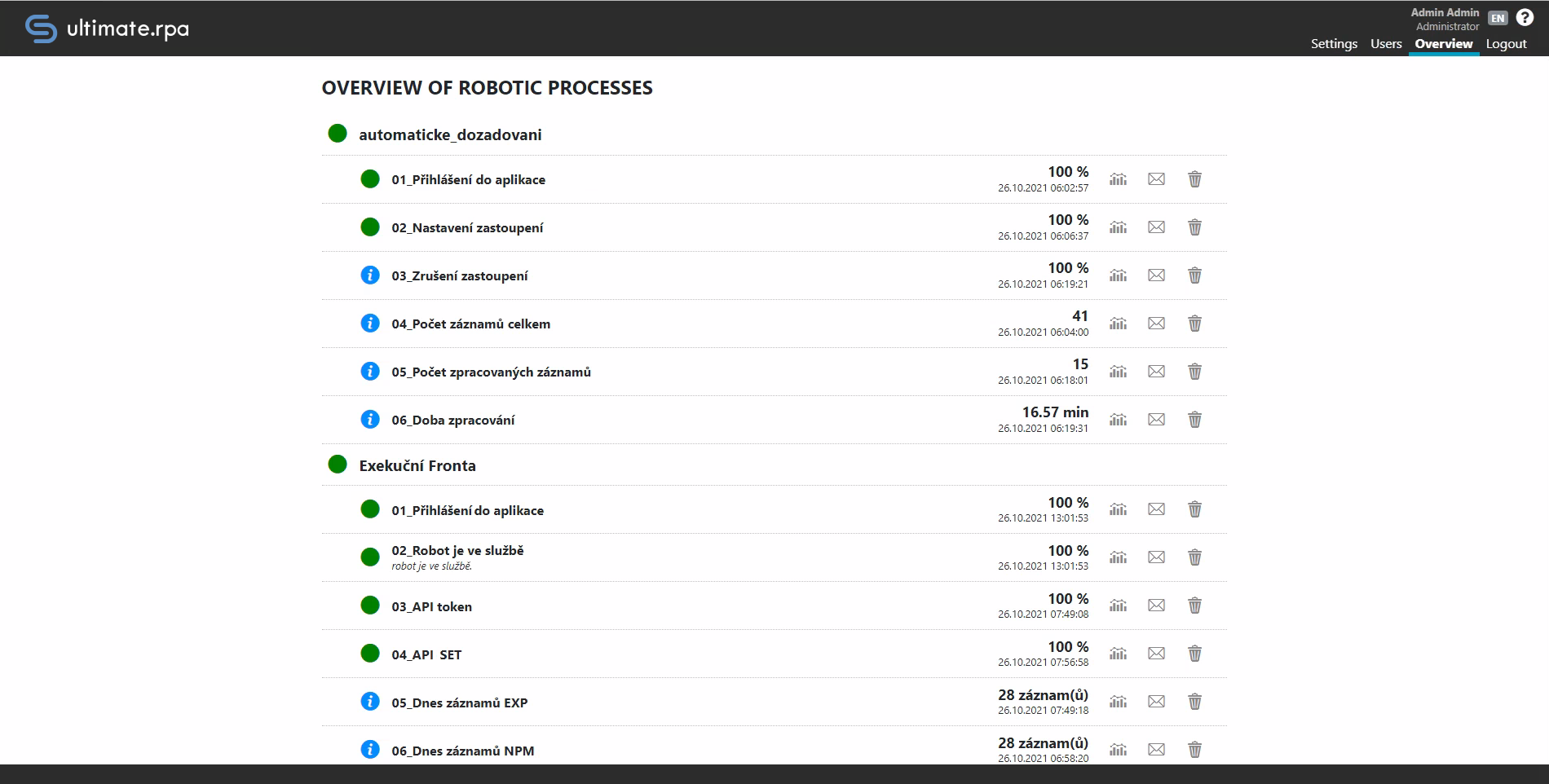Screen dimensions: 1549x784
Task: Open chart for 05_Počet zpracovaných záznamů
Action: click(x=1118, y=372)
